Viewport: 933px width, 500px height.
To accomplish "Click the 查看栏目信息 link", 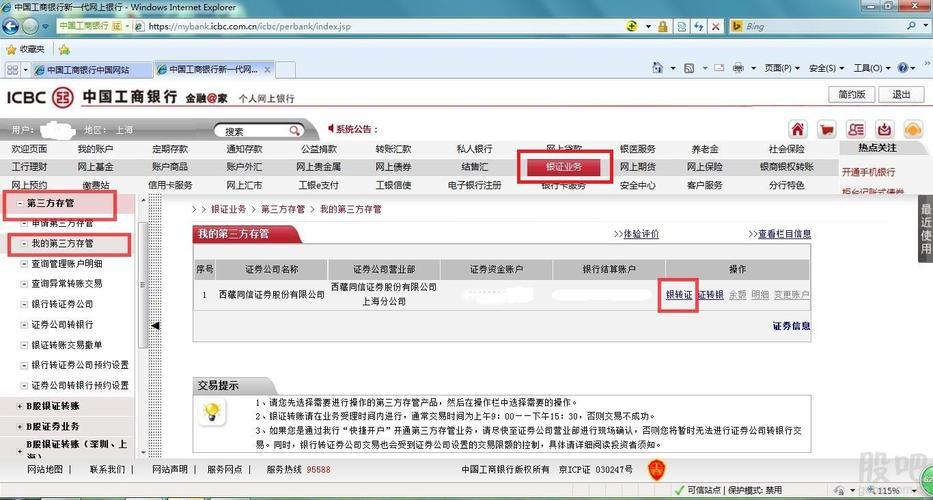I will tap(784, 234).
